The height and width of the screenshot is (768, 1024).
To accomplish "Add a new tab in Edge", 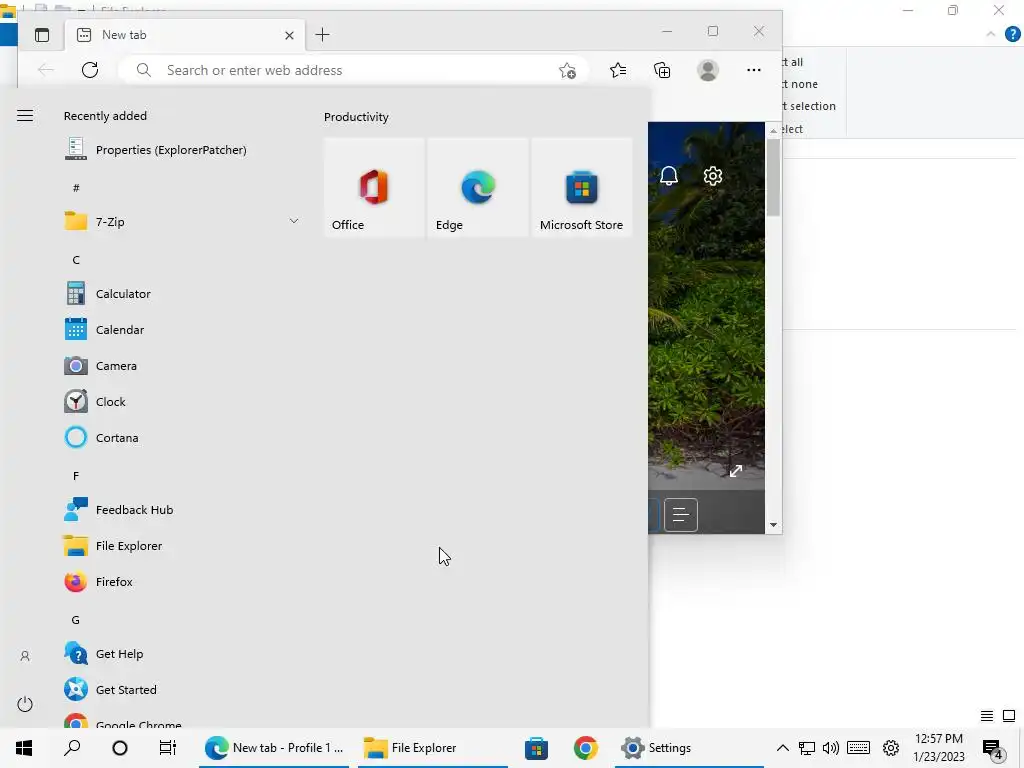I will (x=323, y=35).
